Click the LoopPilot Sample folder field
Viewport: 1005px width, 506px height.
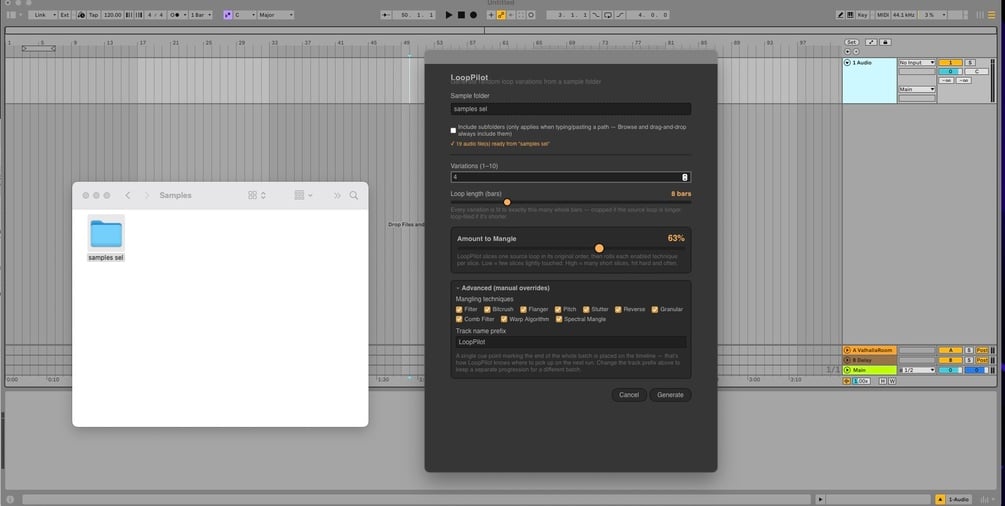tap(570, 109)
